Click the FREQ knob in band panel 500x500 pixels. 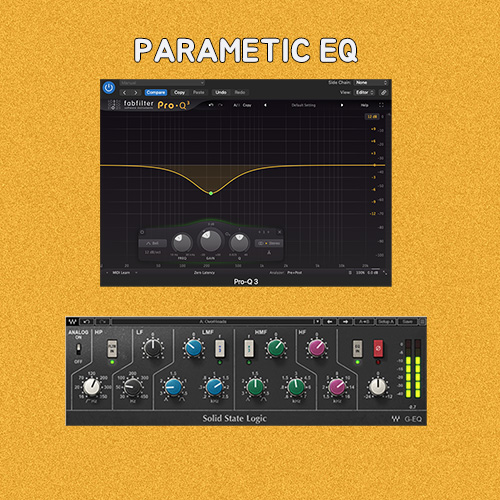[x=182, y=243]
